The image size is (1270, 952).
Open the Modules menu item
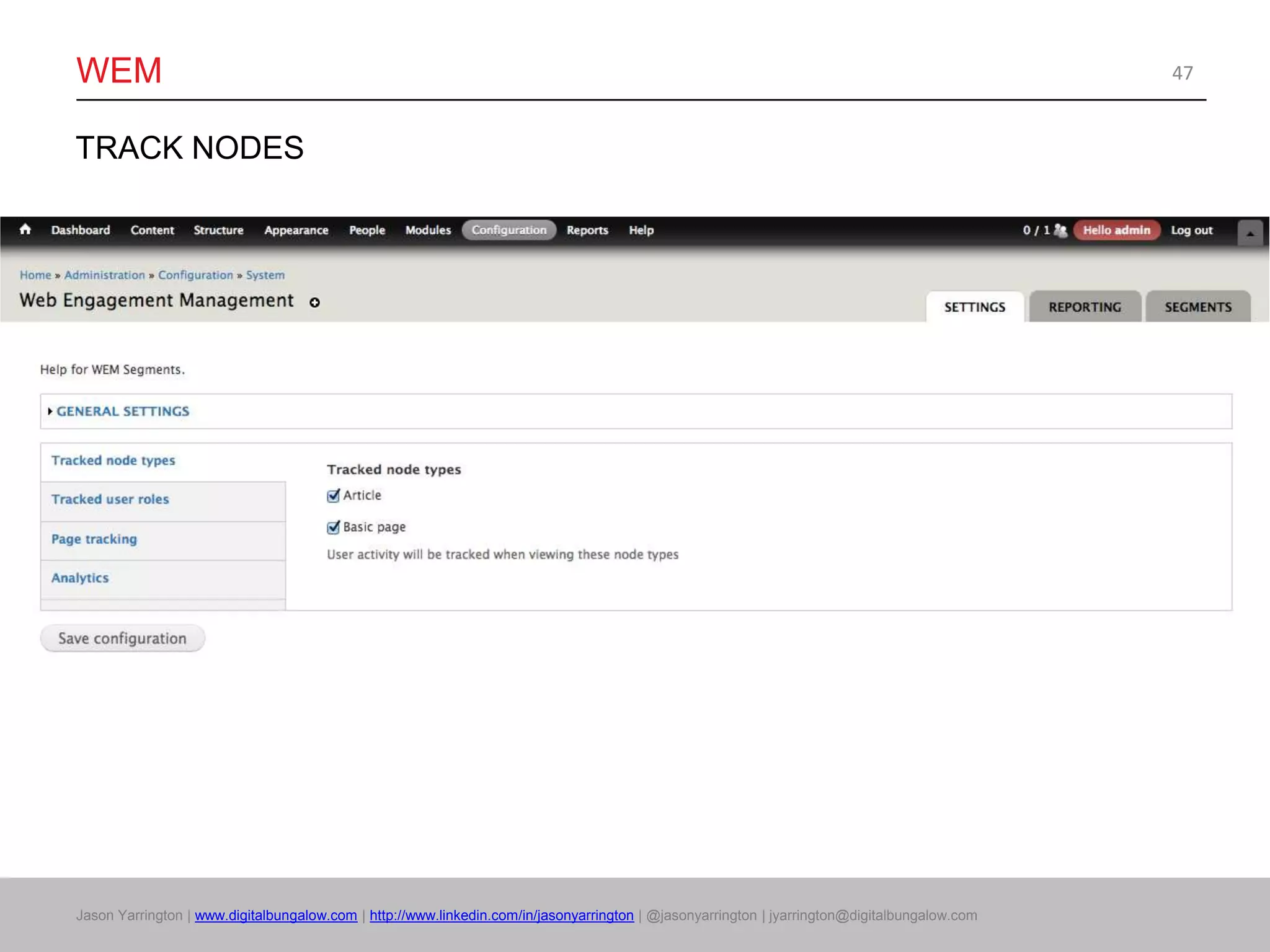point(428,231)
